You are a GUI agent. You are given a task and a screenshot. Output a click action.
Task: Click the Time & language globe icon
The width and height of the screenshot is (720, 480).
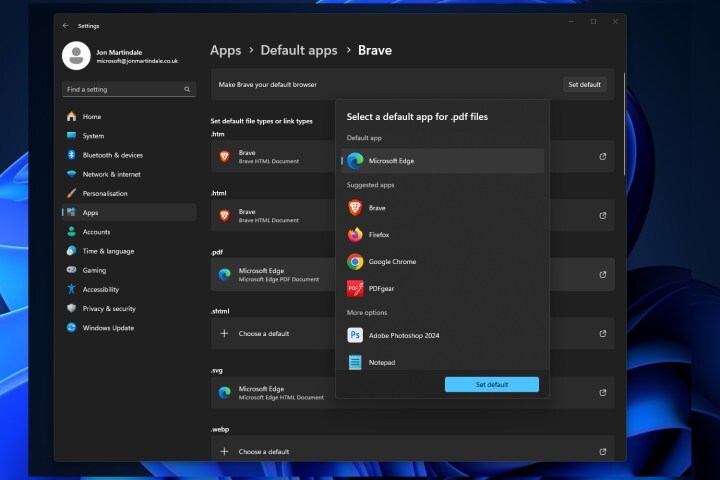[71, 251]
